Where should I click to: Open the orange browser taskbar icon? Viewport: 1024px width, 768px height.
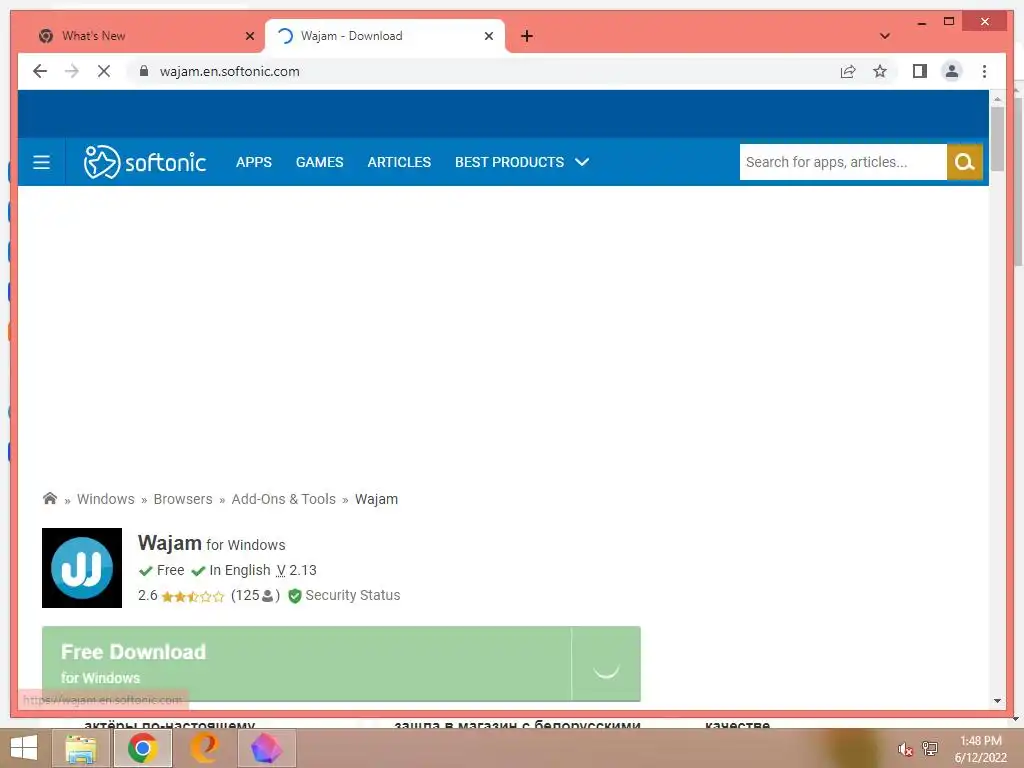click(x=204, y=748)
